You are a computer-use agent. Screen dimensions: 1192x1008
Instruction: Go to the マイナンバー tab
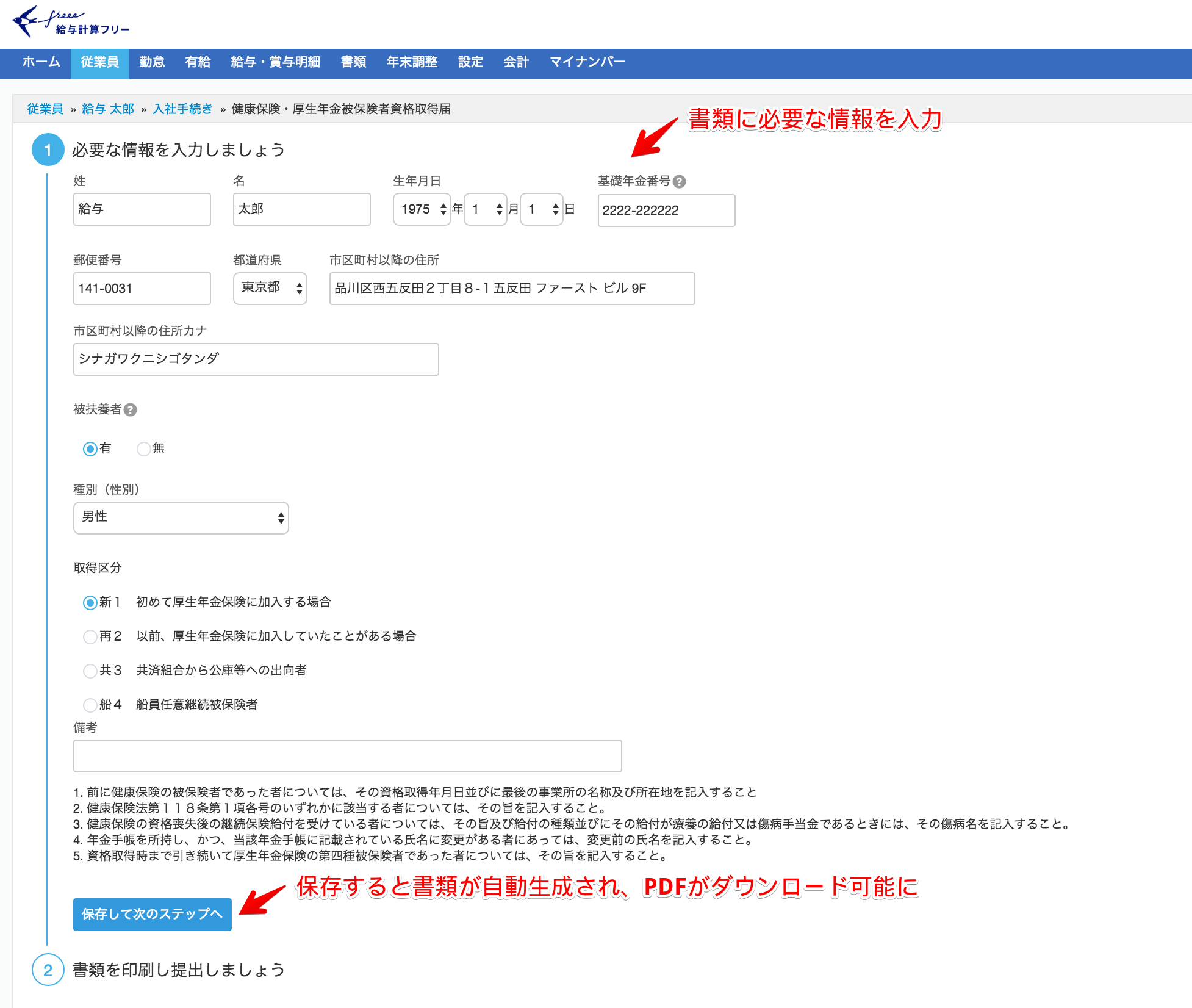587,62
